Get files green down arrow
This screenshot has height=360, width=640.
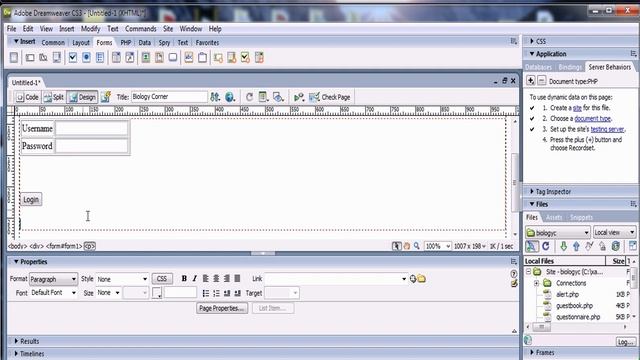pyautogui.click(x=563, y=246)
